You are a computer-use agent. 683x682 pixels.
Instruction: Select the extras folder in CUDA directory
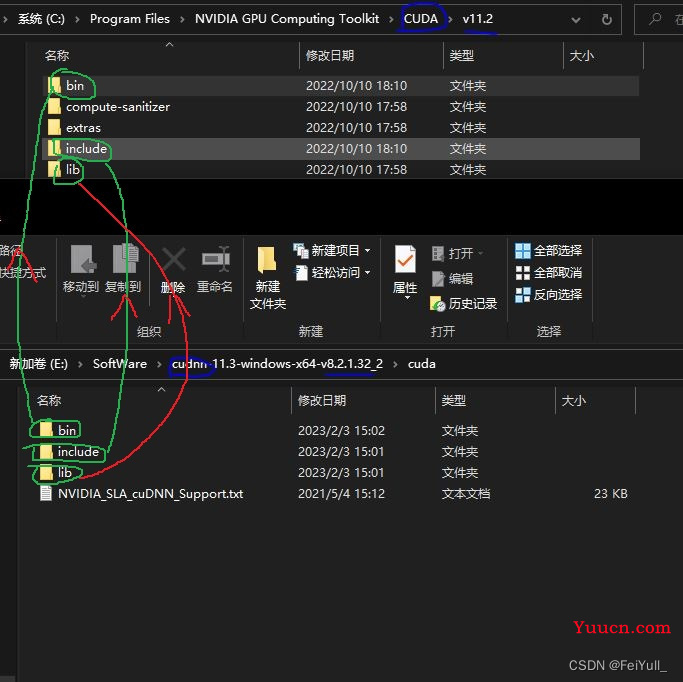click(83, 128)
